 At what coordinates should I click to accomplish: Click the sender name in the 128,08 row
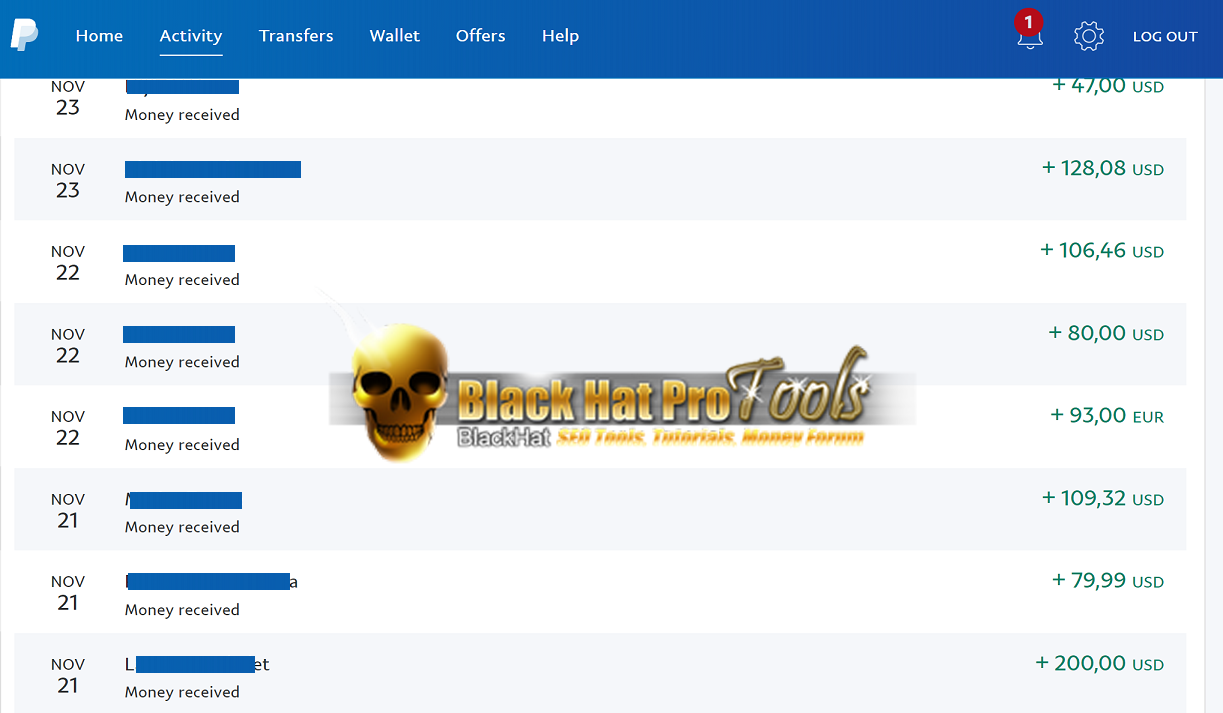pos(213,169)
